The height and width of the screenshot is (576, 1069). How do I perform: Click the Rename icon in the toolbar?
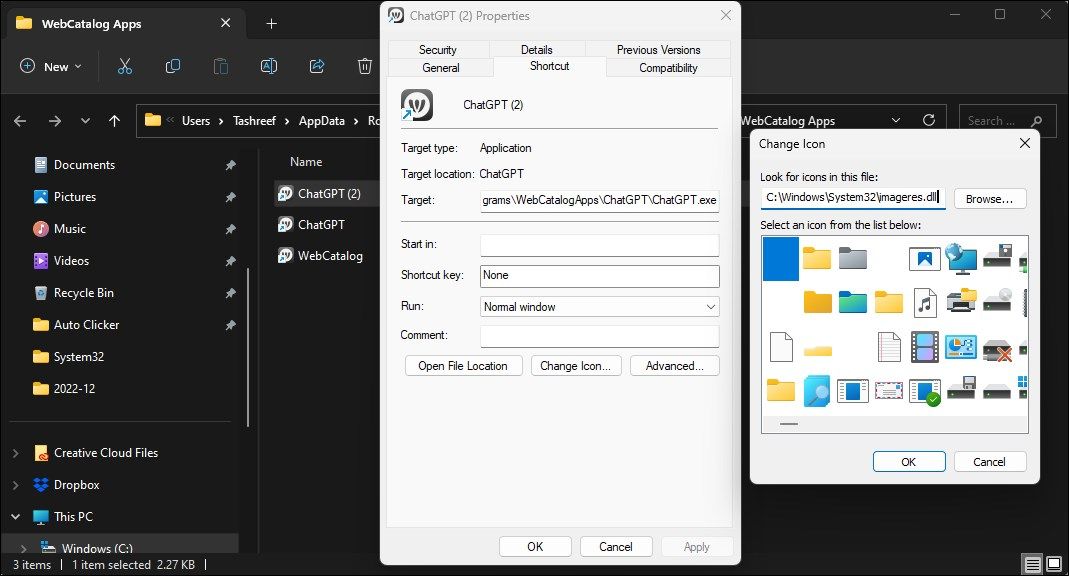[x=268, y=66]
